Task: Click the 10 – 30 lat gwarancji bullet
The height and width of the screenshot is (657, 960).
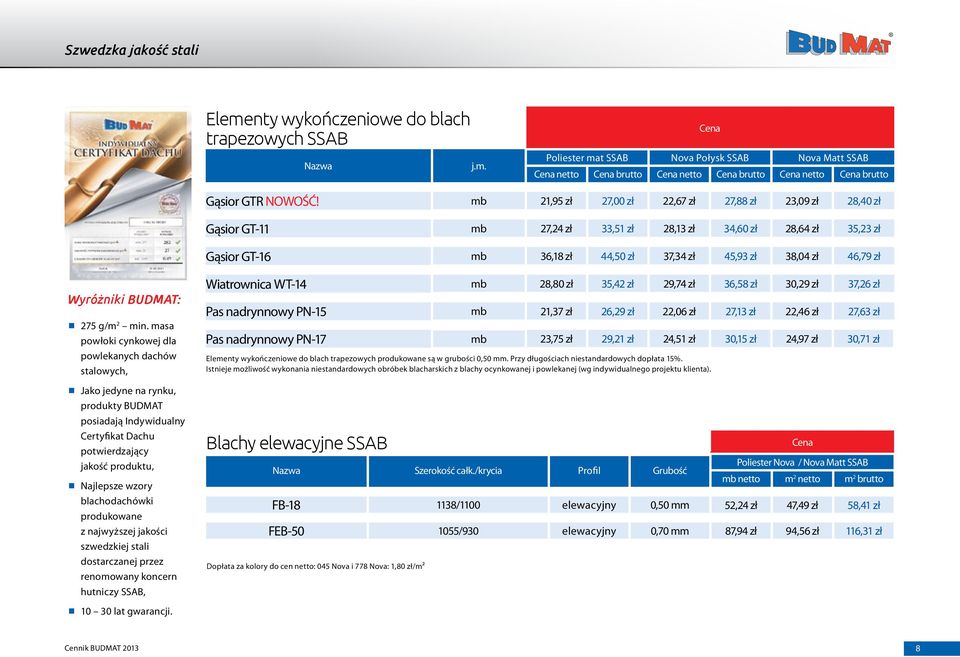Action: coord(126,611)
